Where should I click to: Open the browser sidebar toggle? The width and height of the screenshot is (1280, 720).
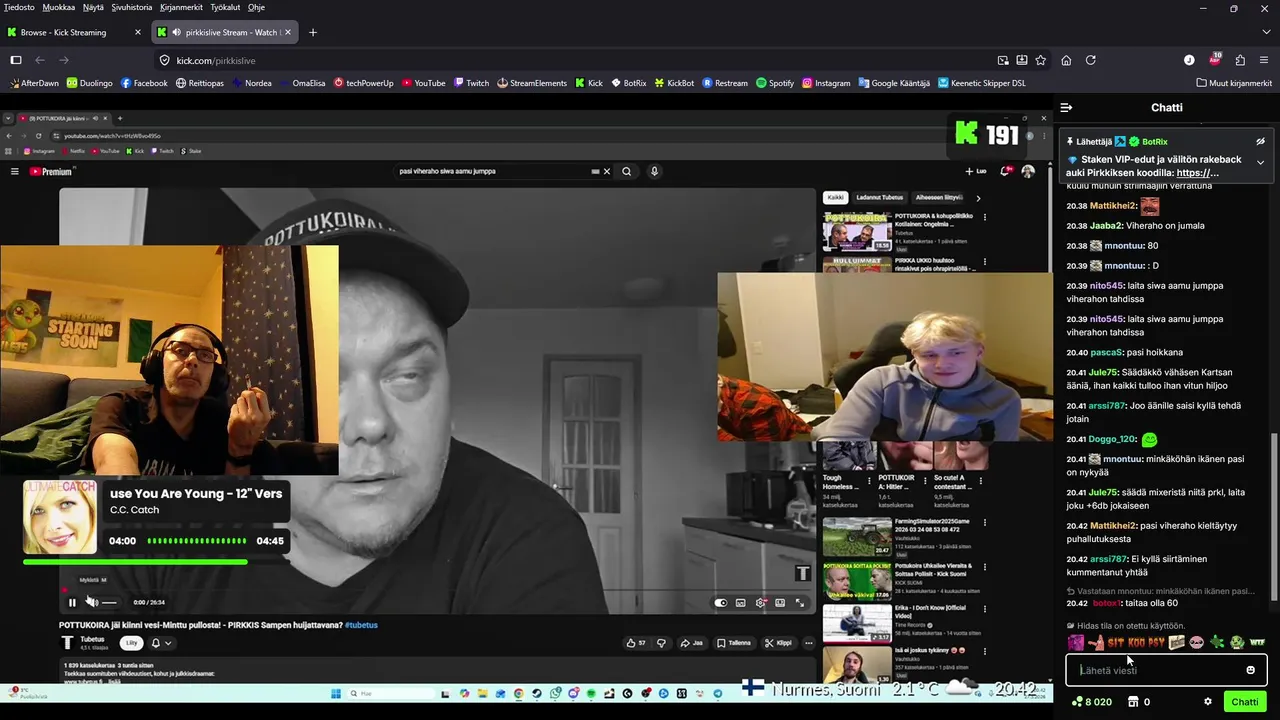(15, 60)
